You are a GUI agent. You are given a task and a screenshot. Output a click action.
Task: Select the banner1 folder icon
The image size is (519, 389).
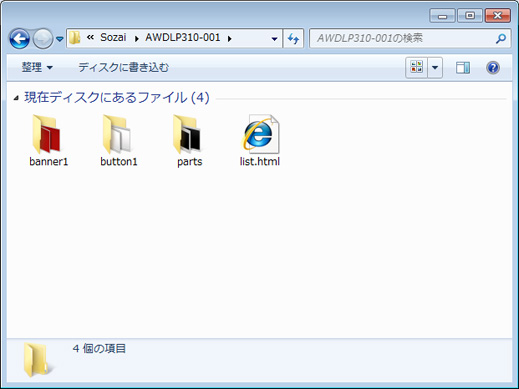tap(47, 134)
